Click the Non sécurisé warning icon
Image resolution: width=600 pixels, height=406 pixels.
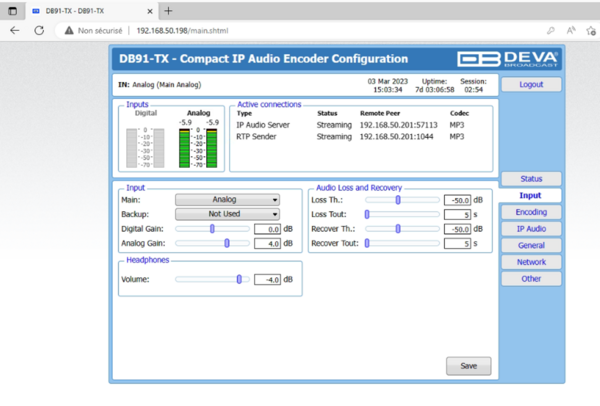click(x=69, y=31)
